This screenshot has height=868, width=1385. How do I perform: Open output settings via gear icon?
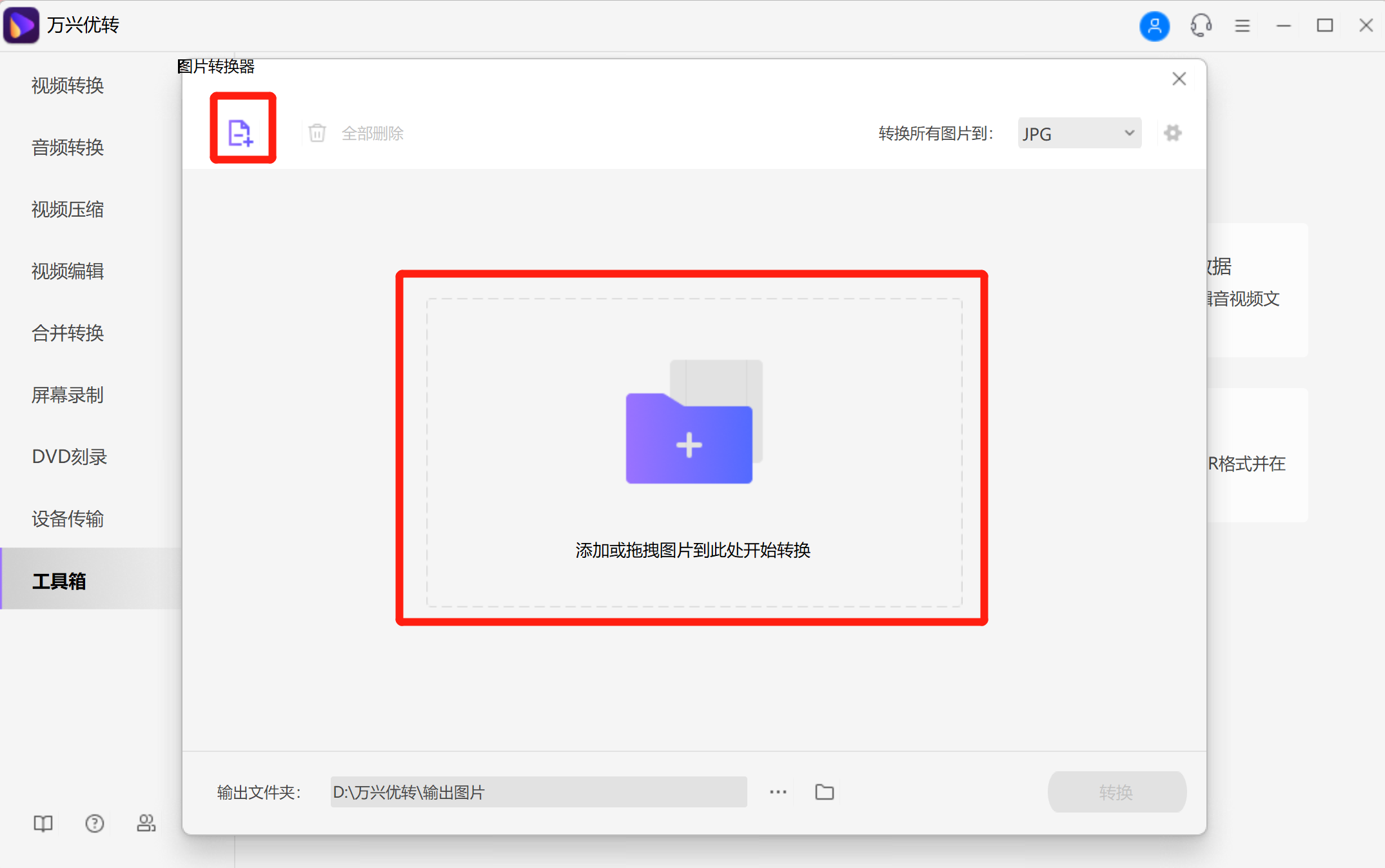coord(1173,133)
